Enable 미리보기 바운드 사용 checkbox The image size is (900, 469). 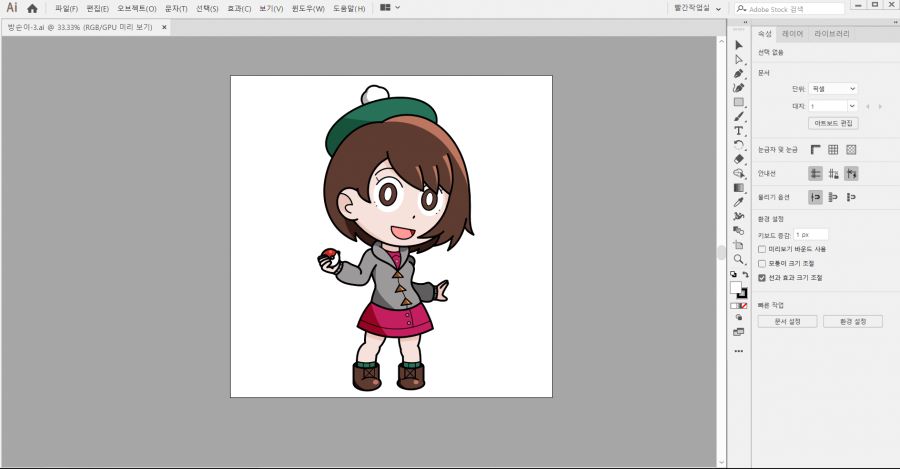(762, 249)
